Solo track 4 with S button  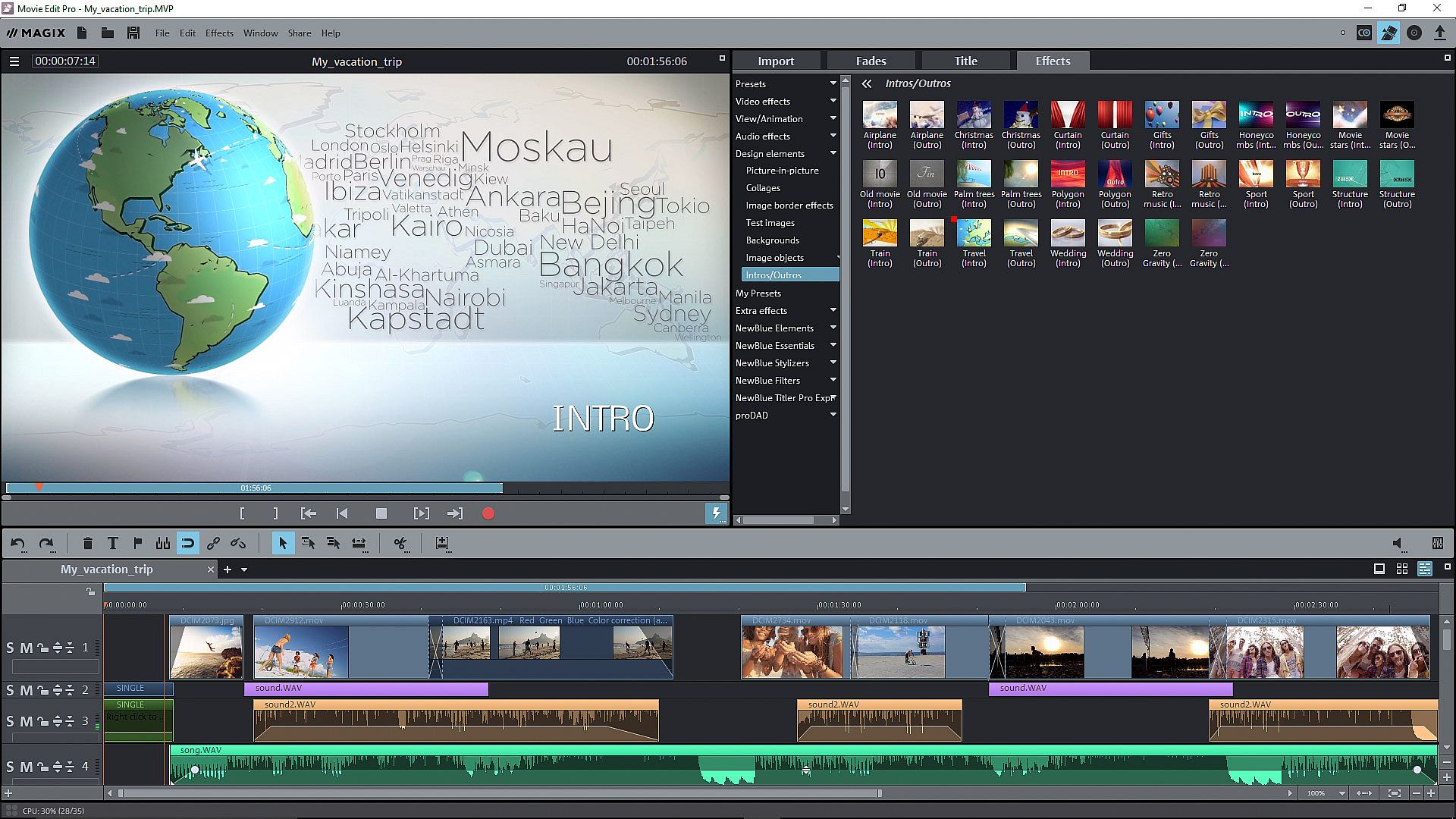[x=10, y=767]
